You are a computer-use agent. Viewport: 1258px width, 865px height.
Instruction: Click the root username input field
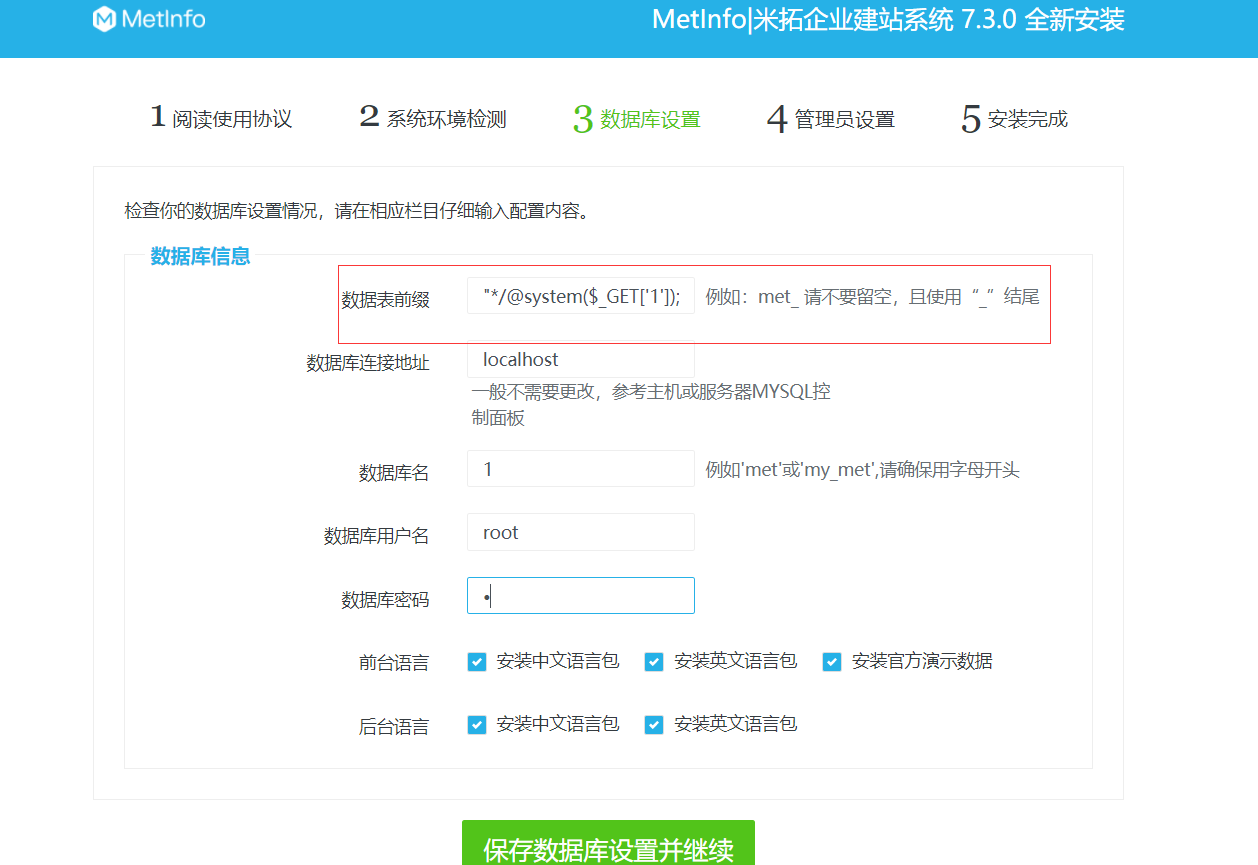tap(580, 532)
